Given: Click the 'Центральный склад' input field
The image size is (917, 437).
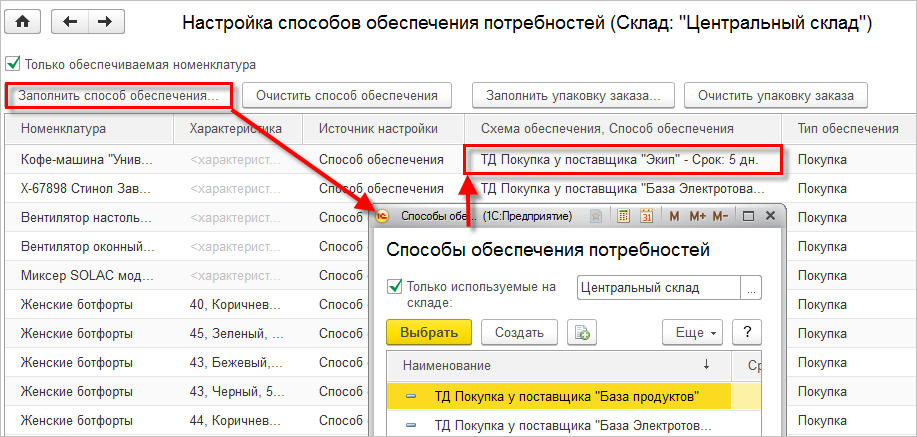Looking at the screenshot, I should [x=657, y=288].
